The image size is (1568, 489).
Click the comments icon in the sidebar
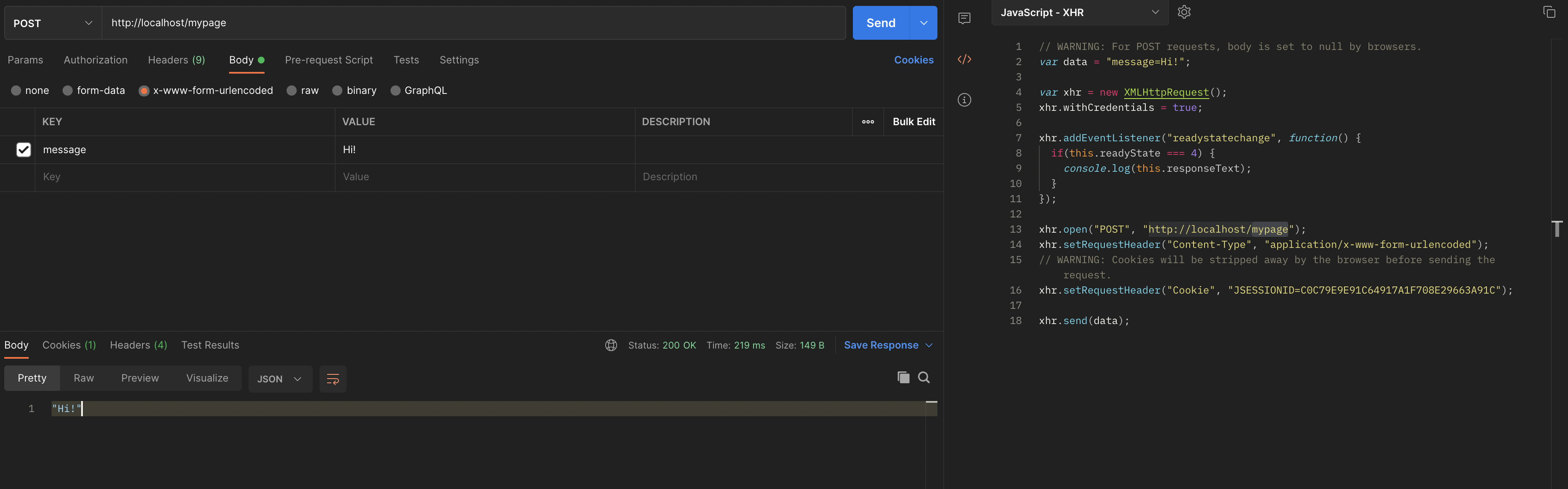click(x=964, y=18)
